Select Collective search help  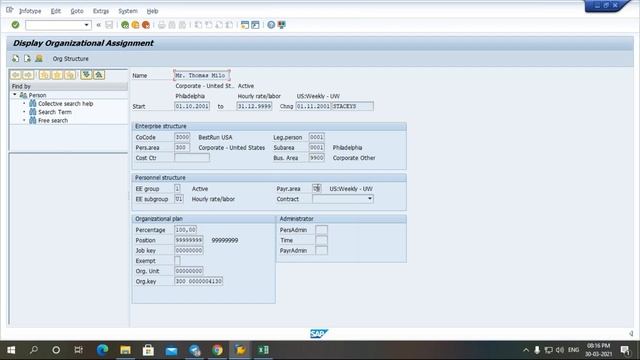coord(65,104)
